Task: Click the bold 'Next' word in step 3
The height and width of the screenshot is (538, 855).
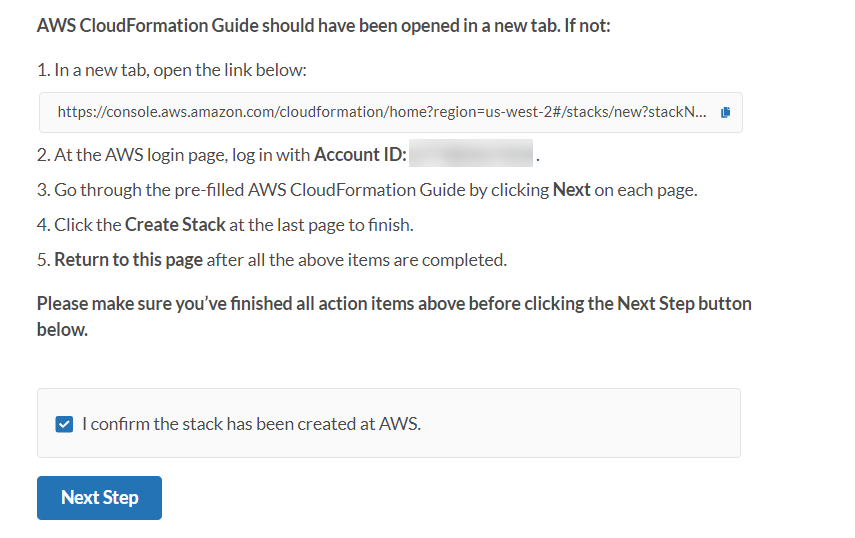Action: [571, 190]
